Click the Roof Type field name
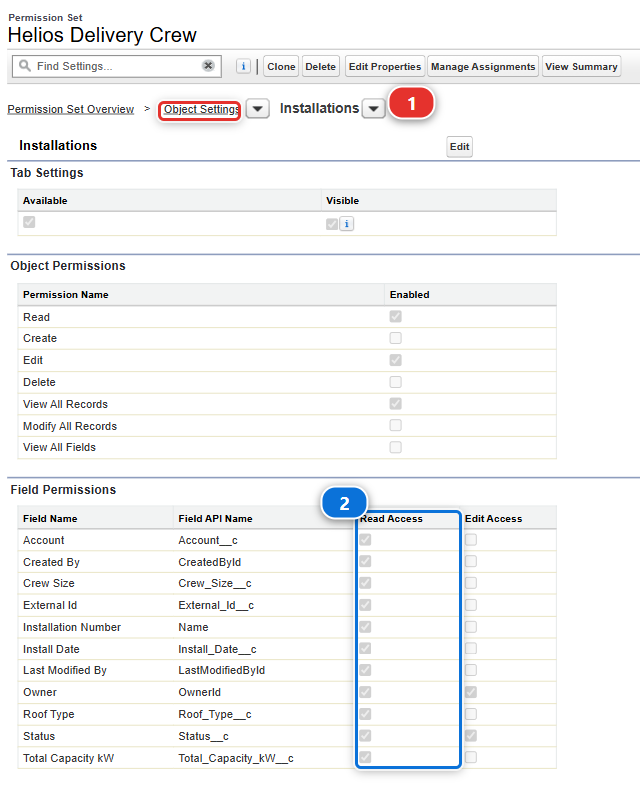Viewport: 640px width, 790px height. [48, 714]
